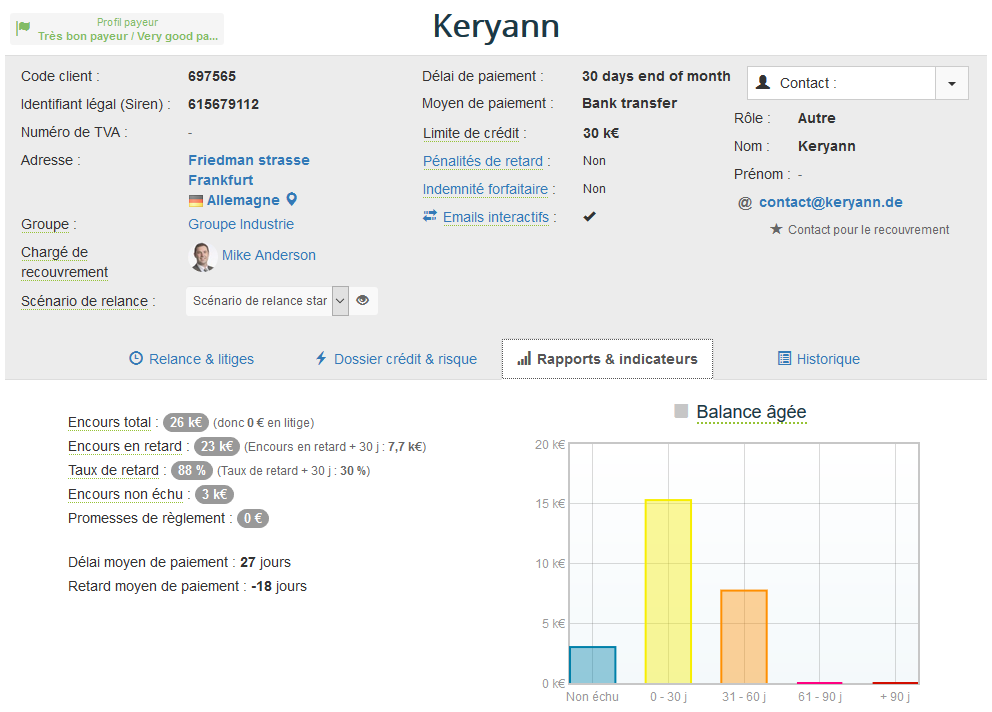The image size is (992, 712).
Task: Click Mike Anderson's avatar photo
Action: click(x=202, y=256)
